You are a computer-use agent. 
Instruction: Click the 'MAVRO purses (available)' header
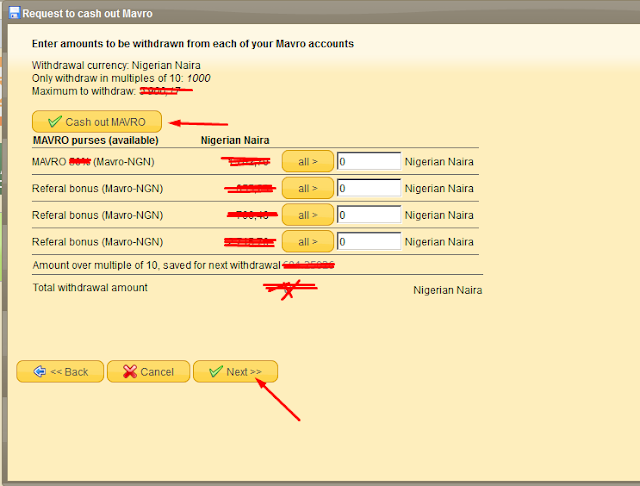click(x=96, y=140)
